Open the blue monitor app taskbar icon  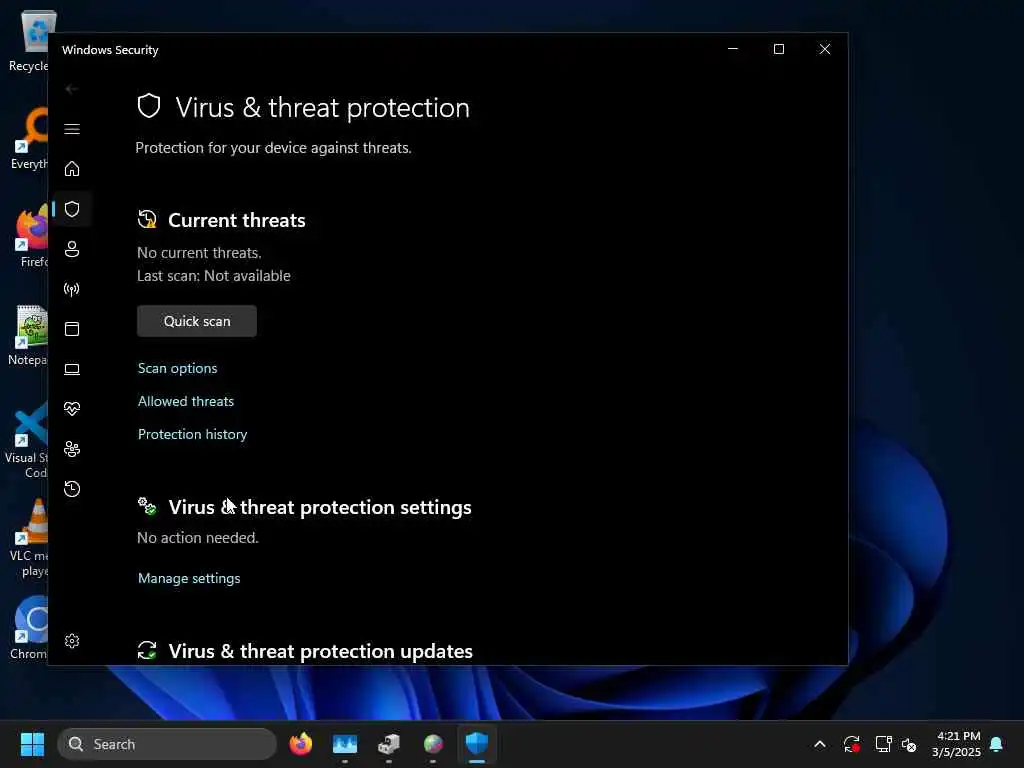click(345, 744)
